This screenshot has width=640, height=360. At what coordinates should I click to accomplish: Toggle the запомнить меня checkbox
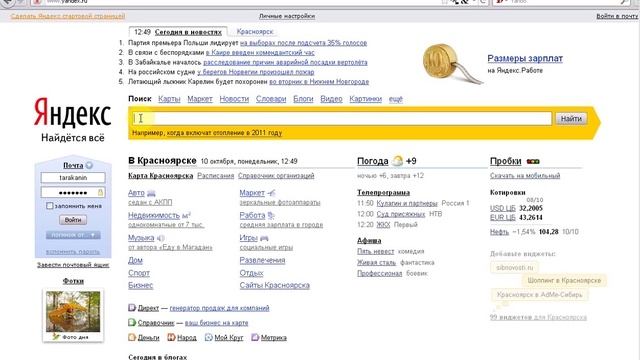click(49, 206)
